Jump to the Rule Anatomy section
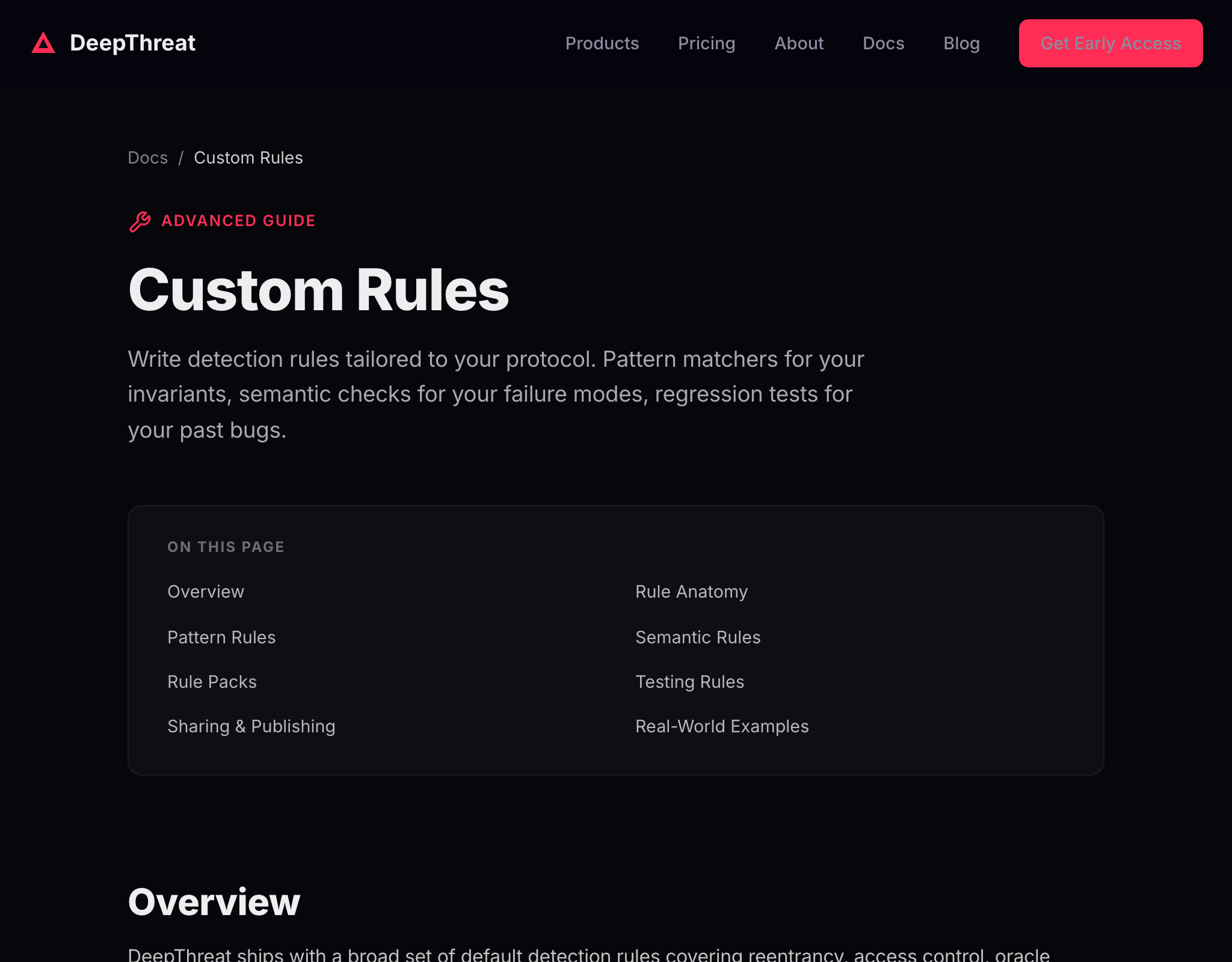The width and height of the screenshot is (1232, 962). [x=691, y=592]
